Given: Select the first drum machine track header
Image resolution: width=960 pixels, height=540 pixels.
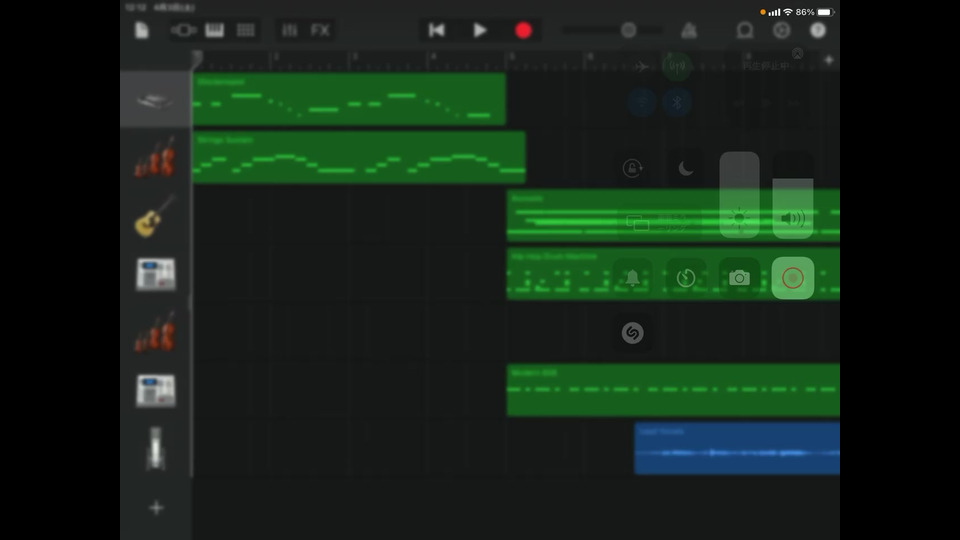Looking at the screenshot, I should pyautogui.click(x=156, y=274).
